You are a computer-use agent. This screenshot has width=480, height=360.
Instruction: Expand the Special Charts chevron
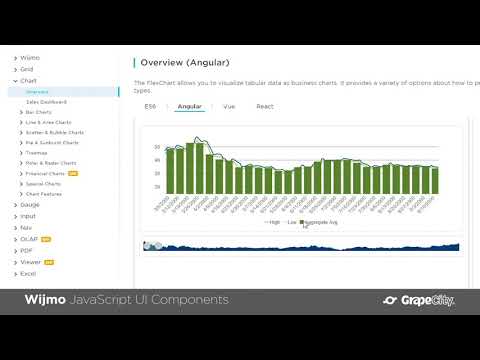click(21, 184)
